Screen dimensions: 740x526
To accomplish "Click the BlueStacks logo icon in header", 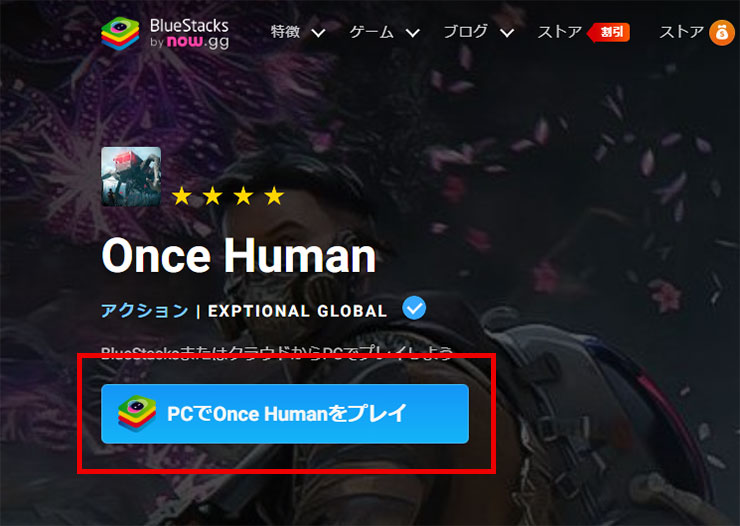I will tap(120, 33).
